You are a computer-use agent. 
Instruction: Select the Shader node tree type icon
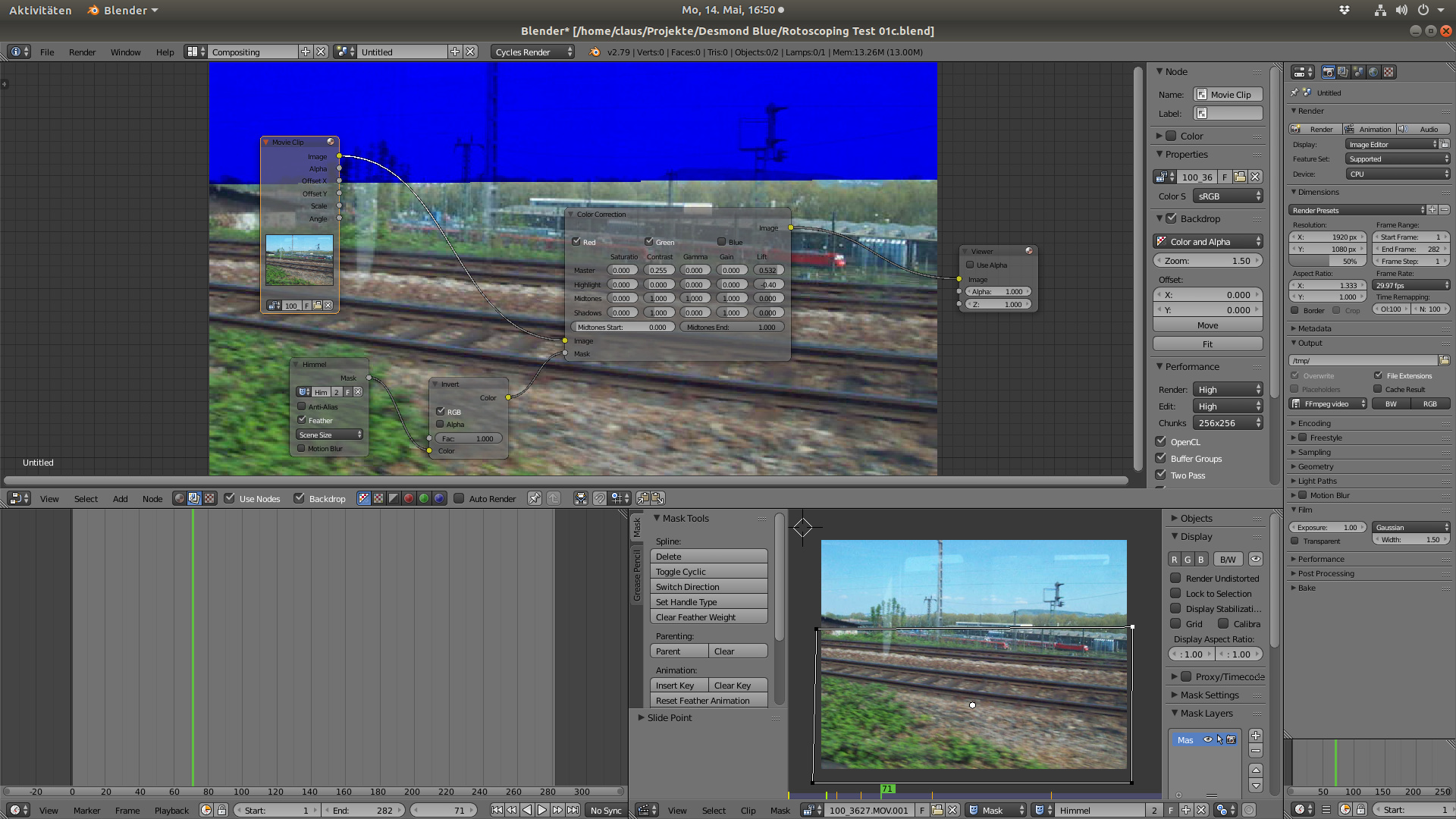pyautogui.click(x=179, y=498)
